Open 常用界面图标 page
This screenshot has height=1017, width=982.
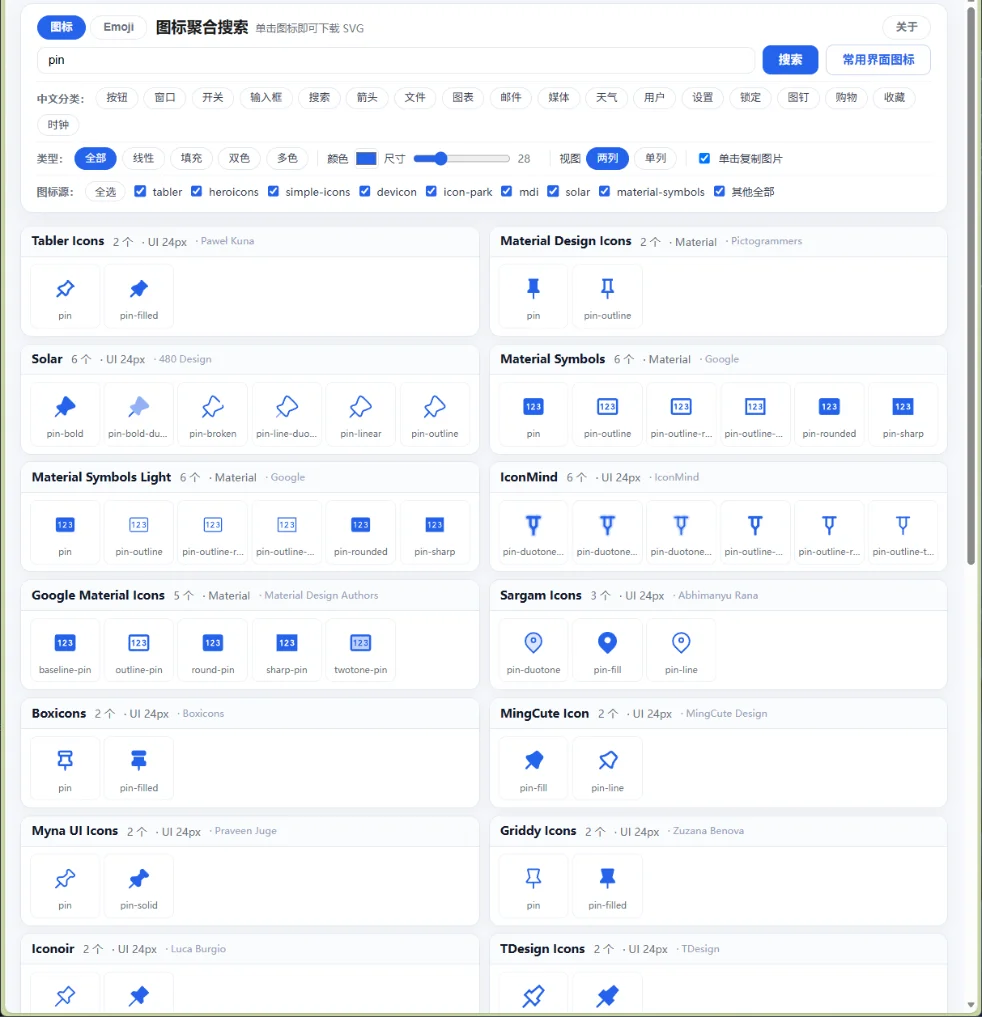click(x=878, y=60)
